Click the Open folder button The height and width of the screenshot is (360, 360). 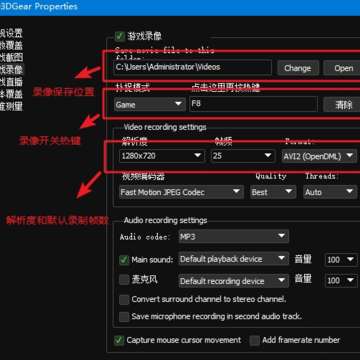[x=343, y=68]
